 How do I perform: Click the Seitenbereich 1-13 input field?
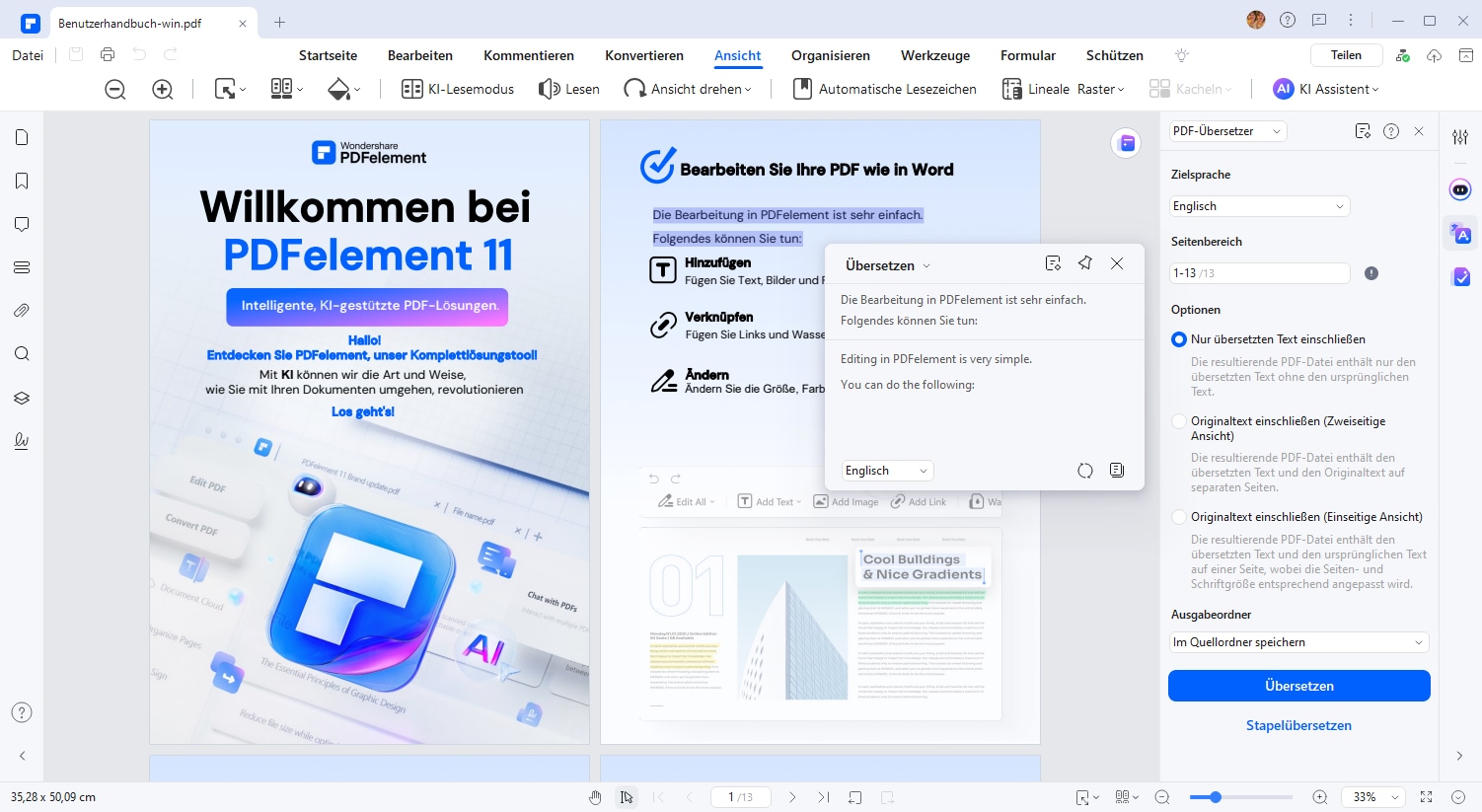[1259, 273]
